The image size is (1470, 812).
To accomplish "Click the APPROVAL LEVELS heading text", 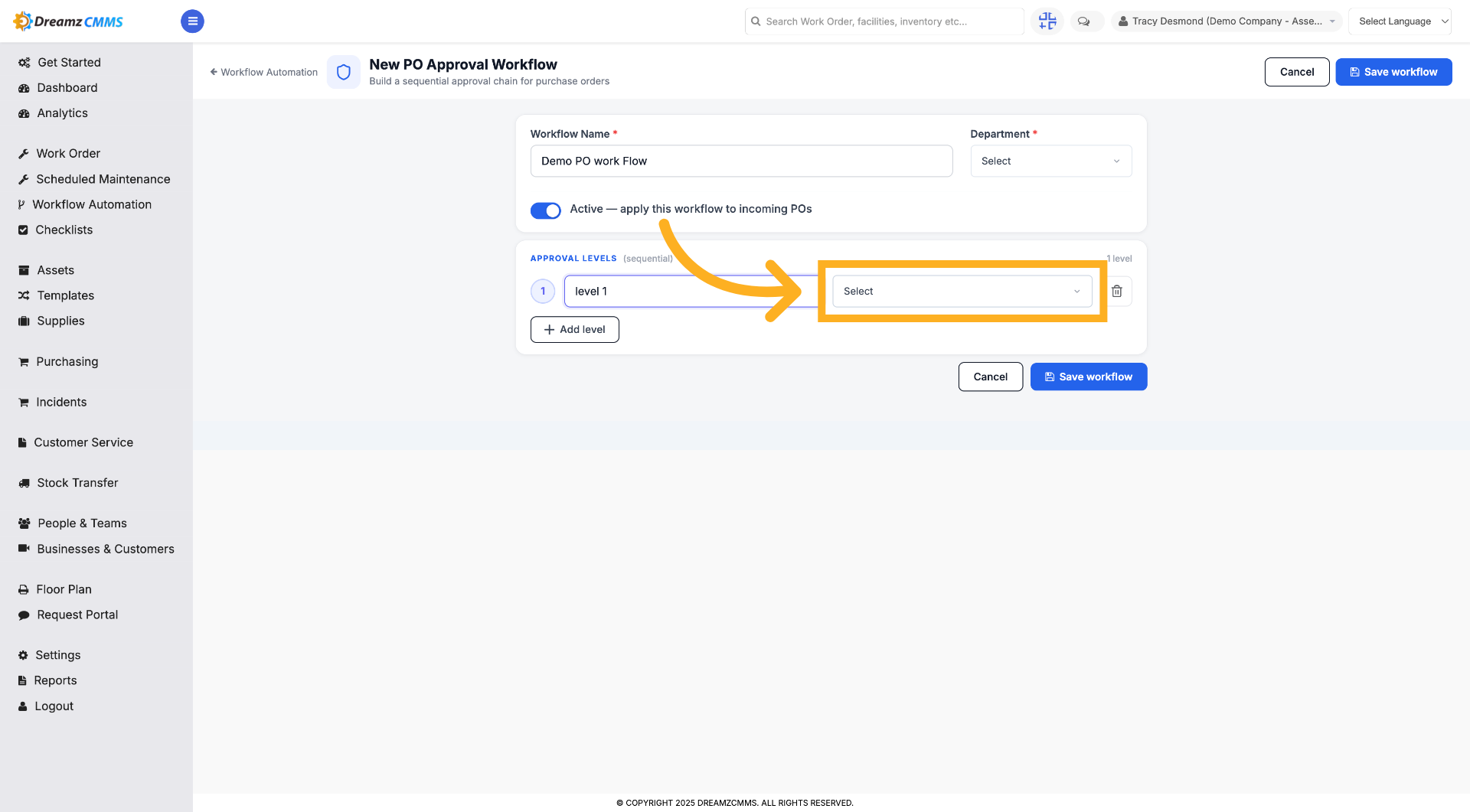I will coord(573,259).
